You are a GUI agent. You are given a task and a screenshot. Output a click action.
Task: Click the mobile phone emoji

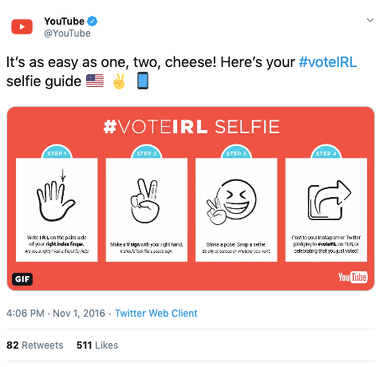click(x=143, y=81)
